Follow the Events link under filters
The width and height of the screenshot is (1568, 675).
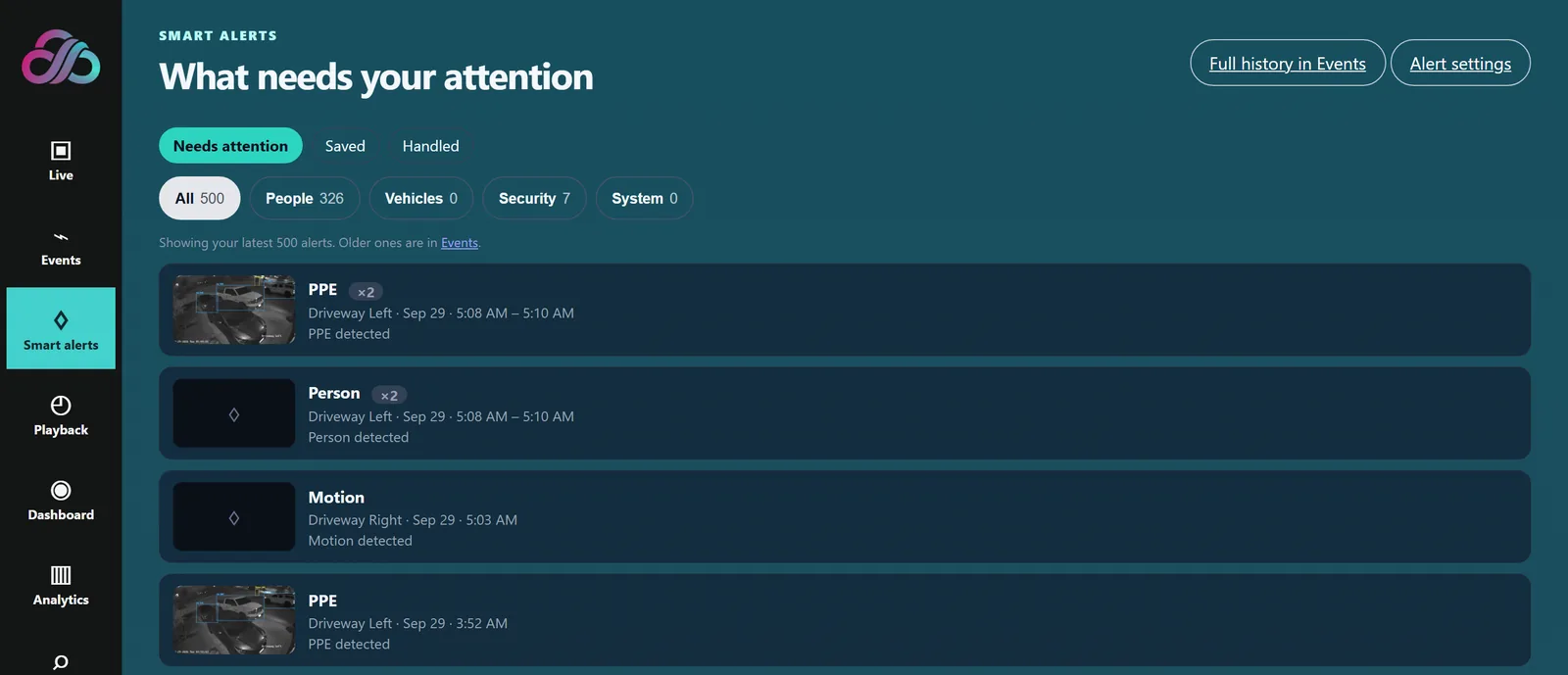460,243
